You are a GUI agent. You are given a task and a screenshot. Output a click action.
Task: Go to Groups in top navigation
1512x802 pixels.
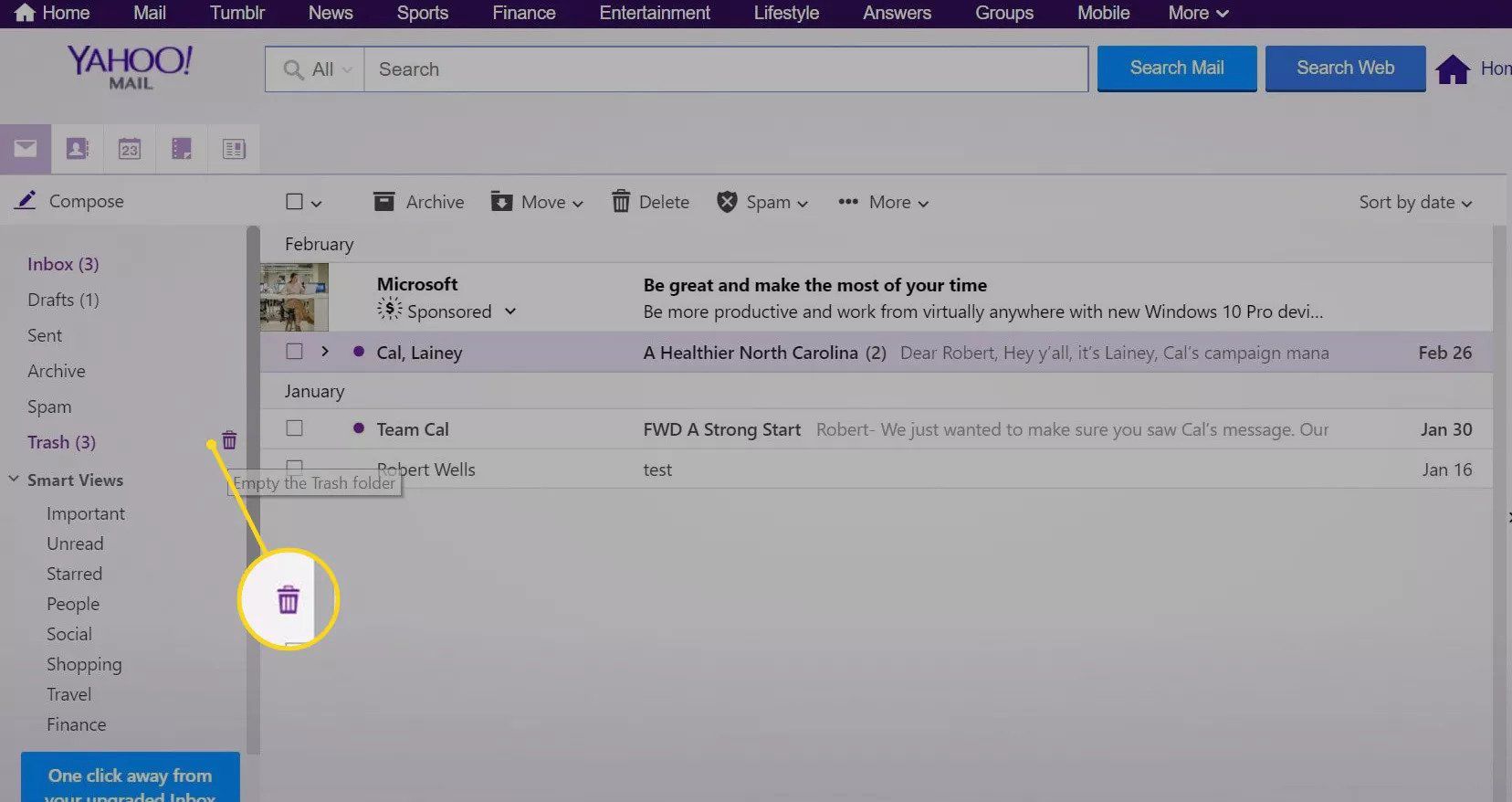click(x=1004, y=13)
